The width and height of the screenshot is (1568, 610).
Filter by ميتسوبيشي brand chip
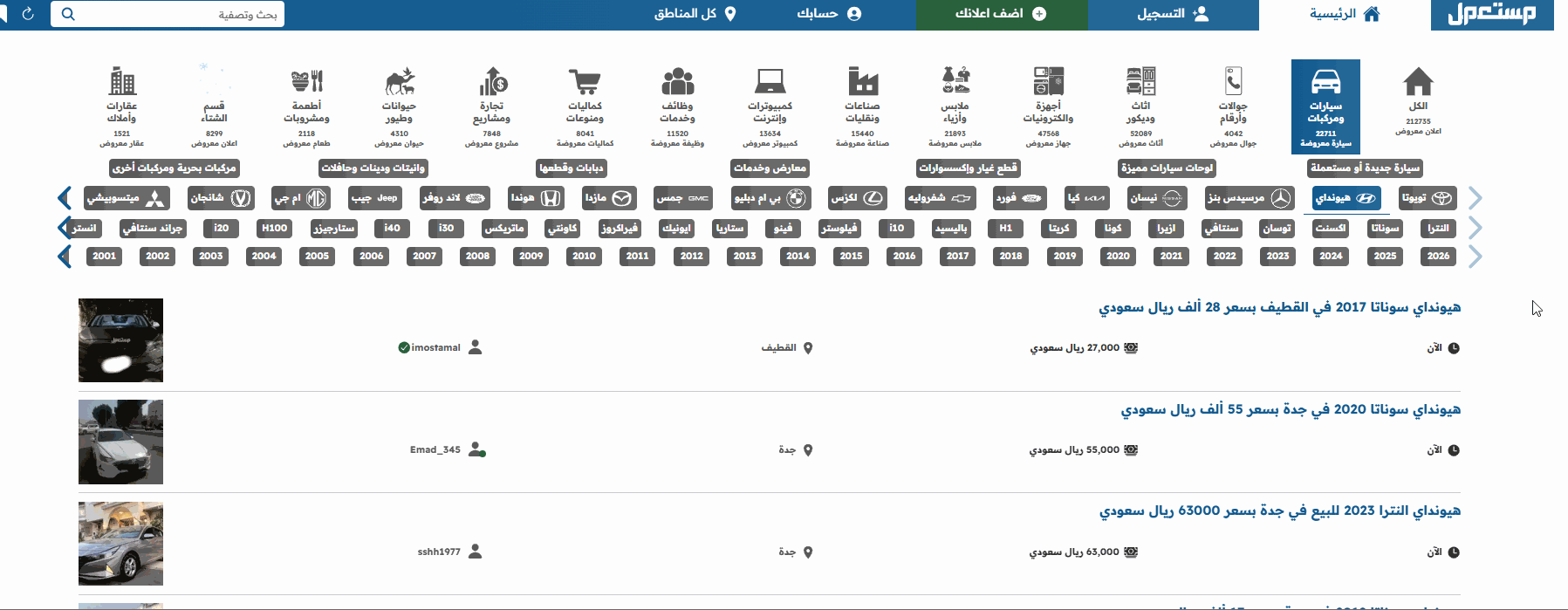(x=127, y=198)
